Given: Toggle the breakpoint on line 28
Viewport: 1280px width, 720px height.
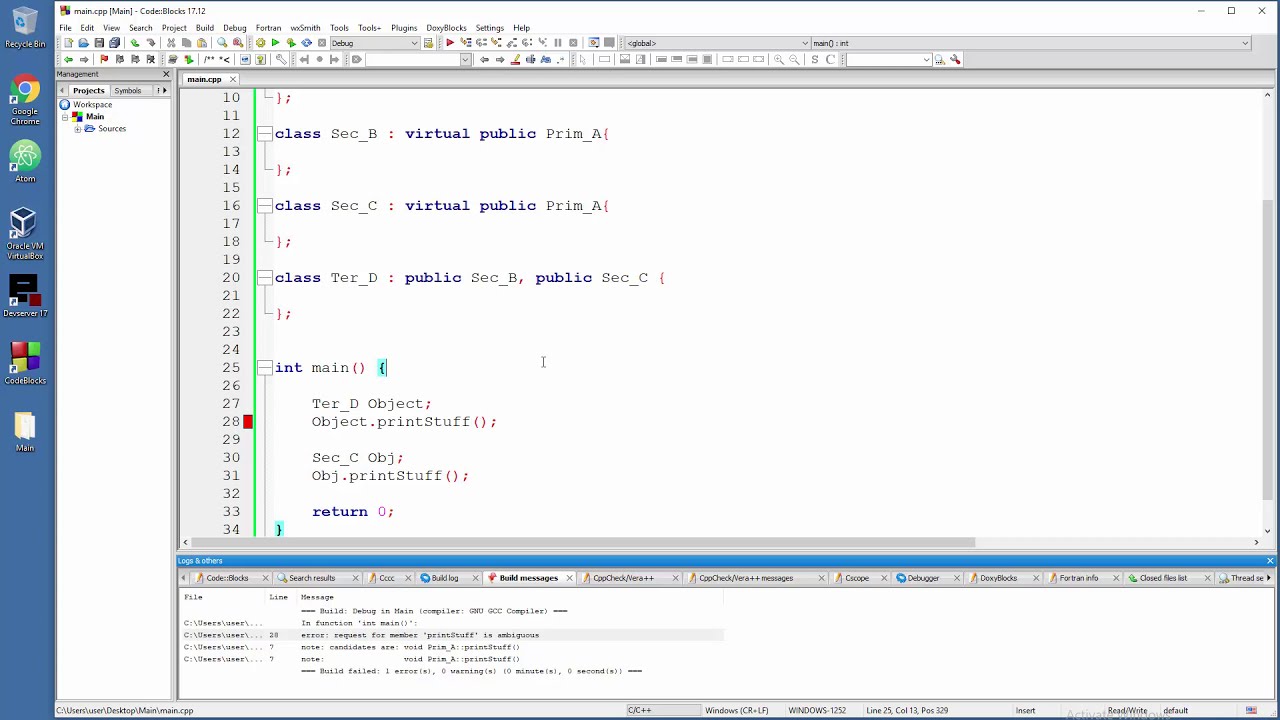Looking at the screenshot, I should [x=248, y=422].
